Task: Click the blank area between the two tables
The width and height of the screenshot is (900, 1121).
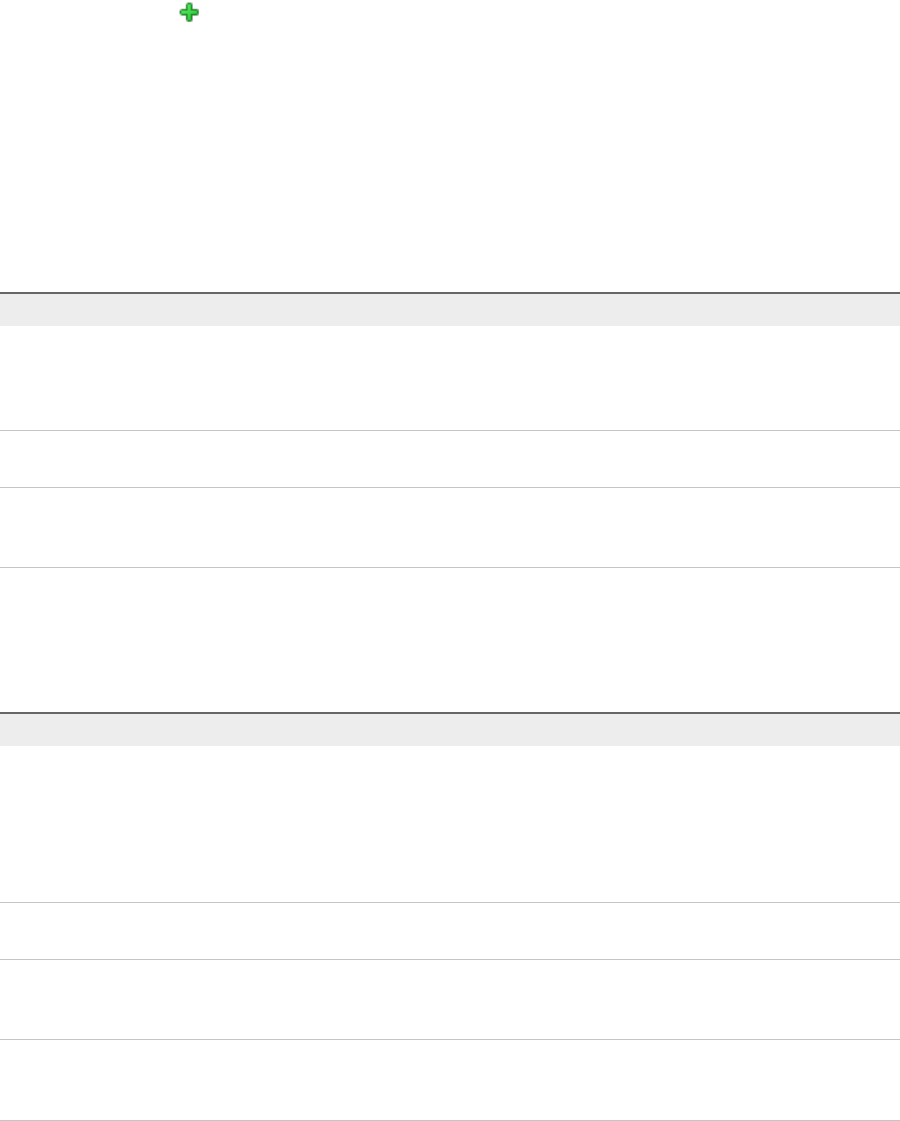Action: click(x=450, y=640)
